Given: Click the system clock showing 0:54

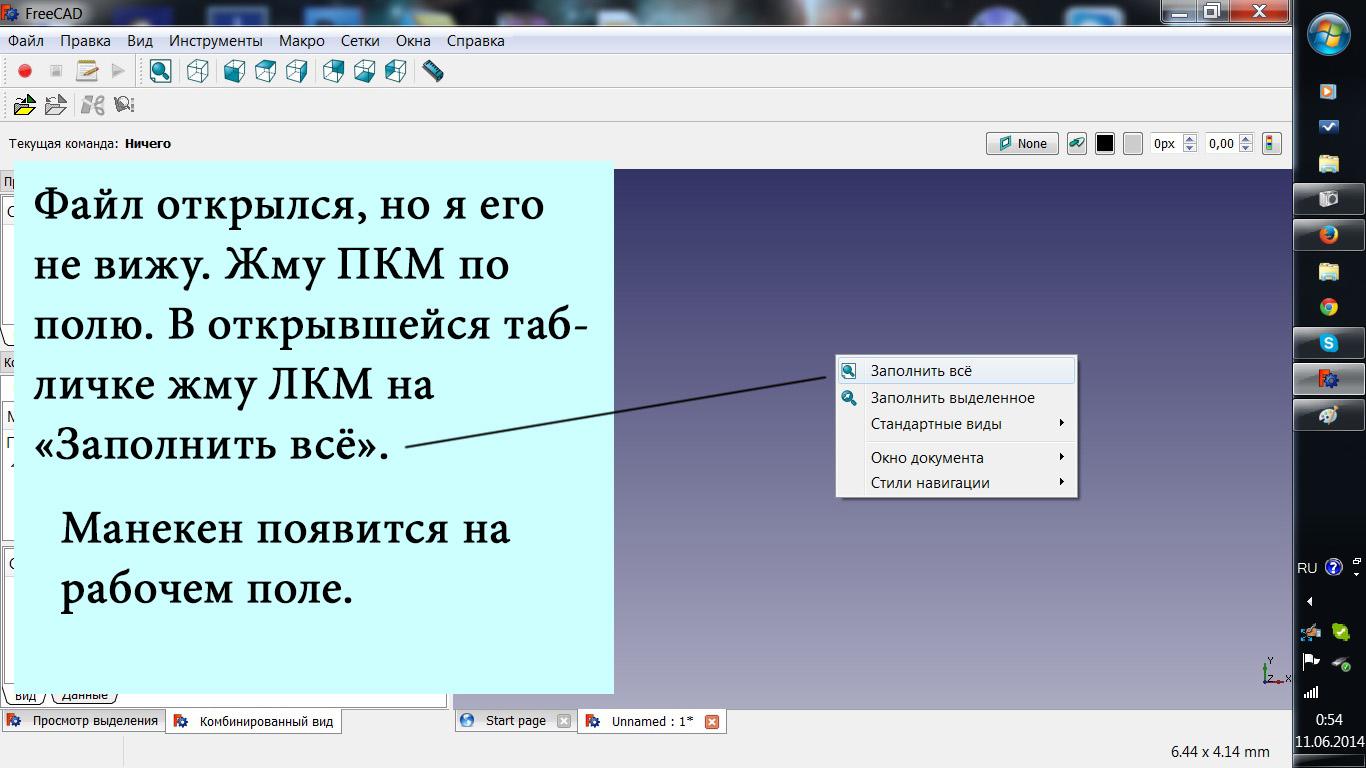Looking at the screenshot, I should 1329,720.
